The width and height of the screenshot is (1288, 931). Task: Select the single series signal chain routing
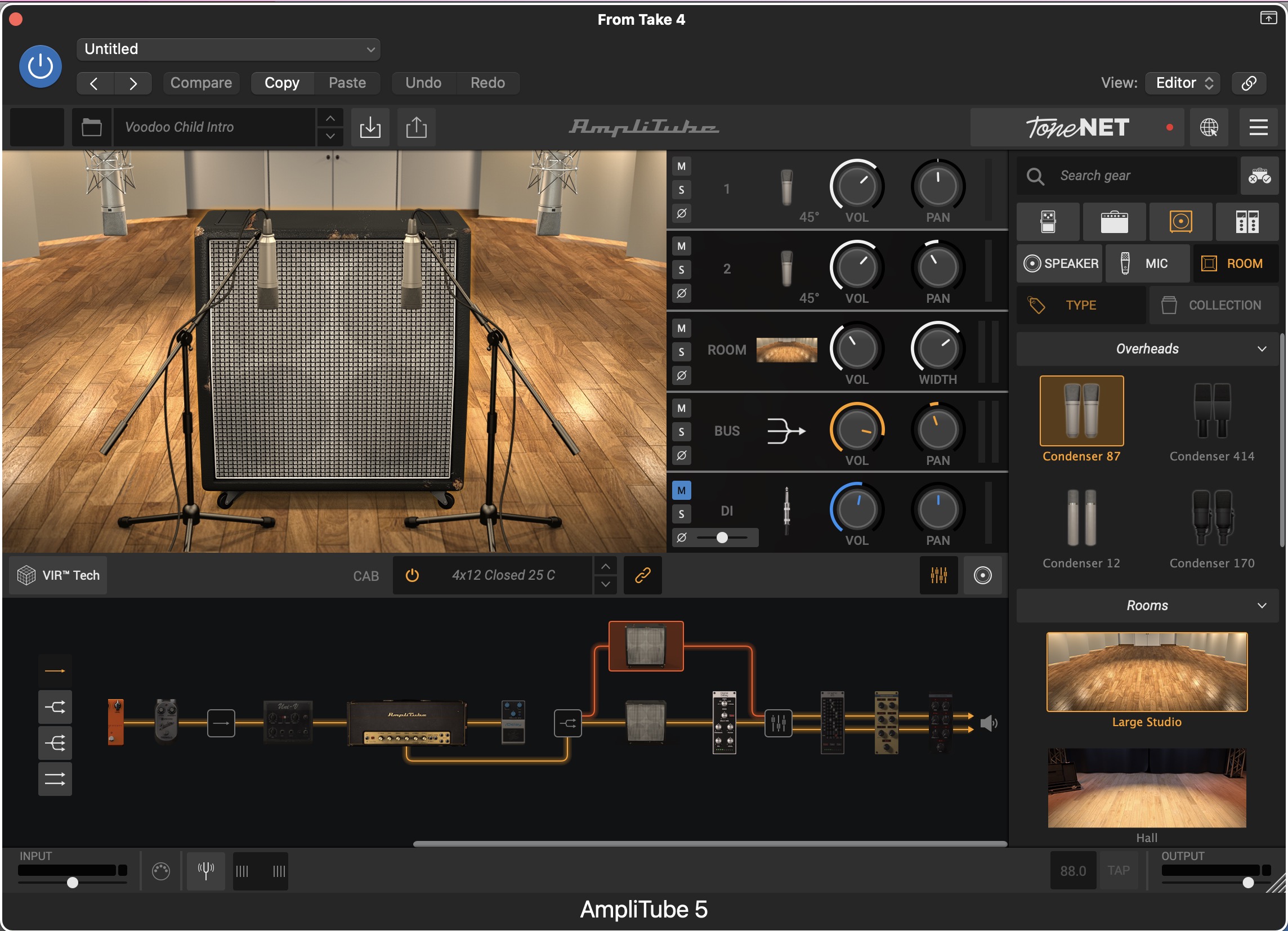pos(55,671)
